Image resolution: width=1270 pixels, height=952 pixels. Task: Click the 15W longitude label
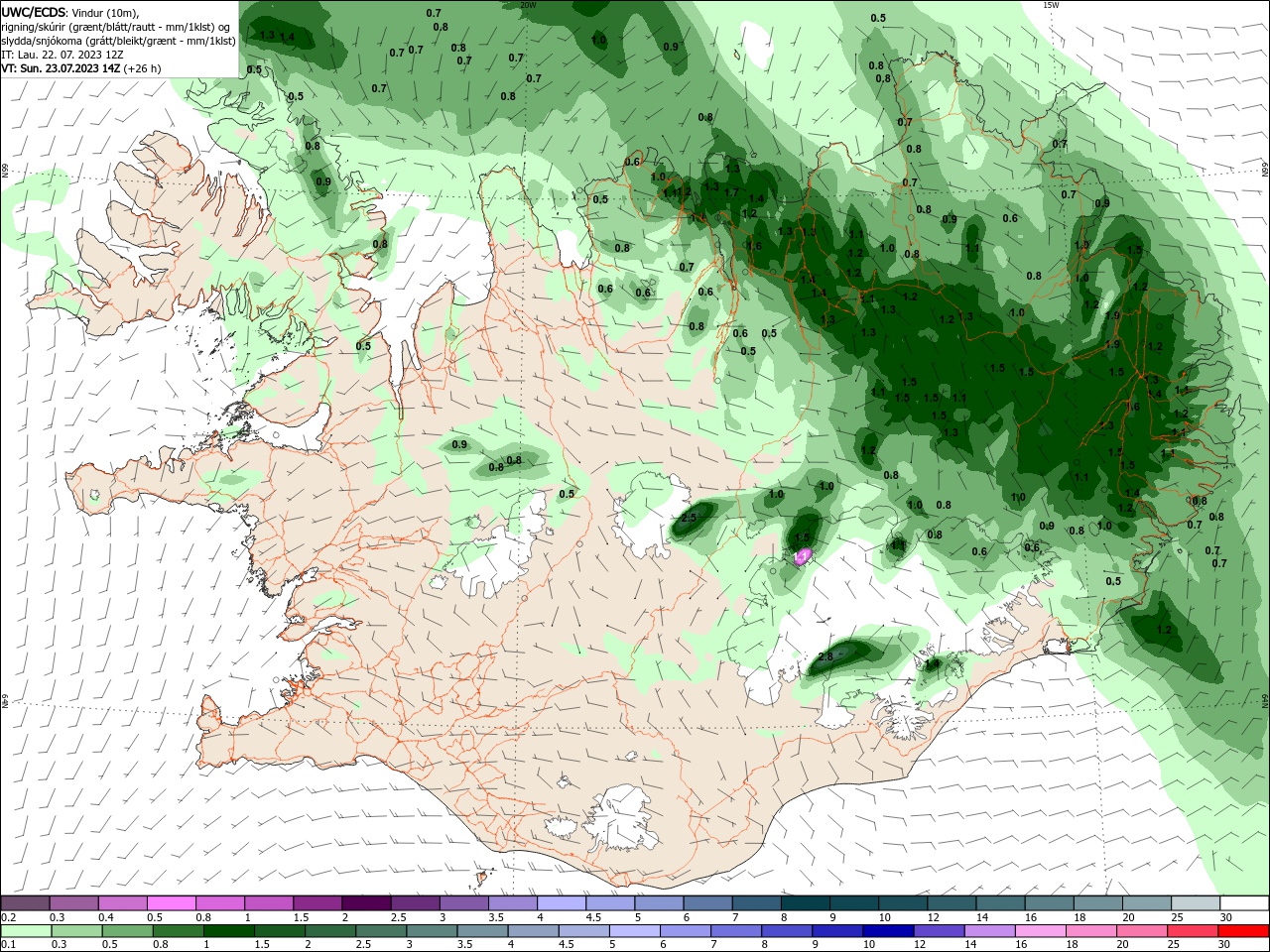[x=1052, y=5]
